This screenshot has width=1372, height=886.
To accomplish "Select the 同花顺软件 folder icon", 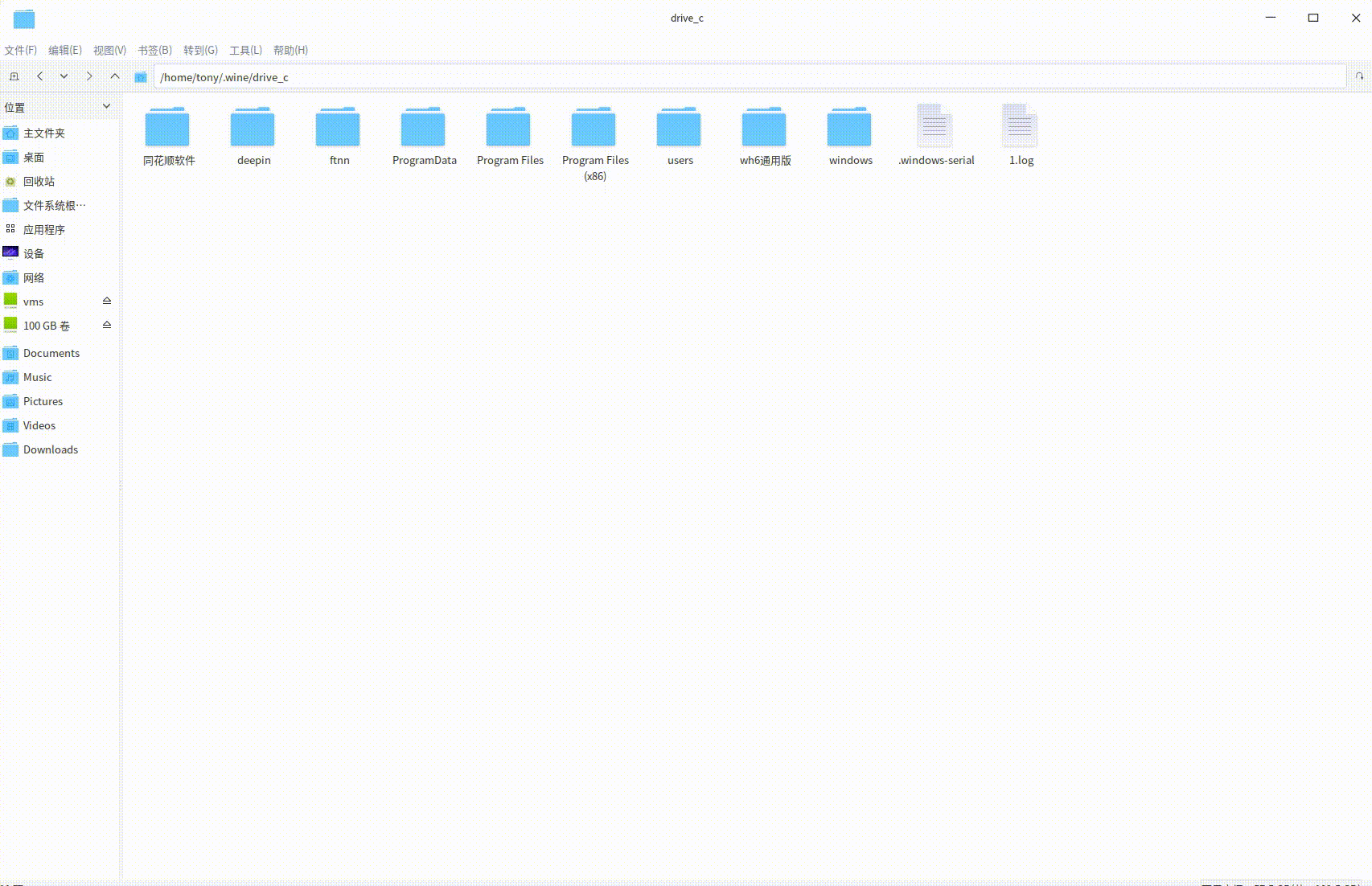I will [167, 127].
